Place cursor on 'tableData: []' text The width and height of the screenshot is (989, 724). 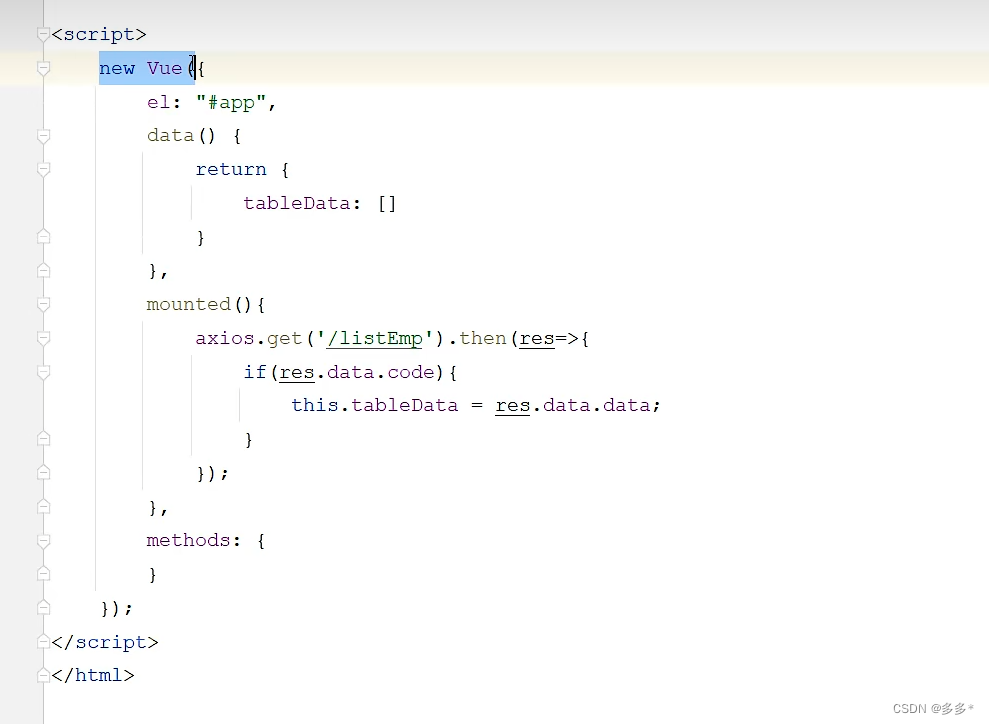[x=320, y=204]
